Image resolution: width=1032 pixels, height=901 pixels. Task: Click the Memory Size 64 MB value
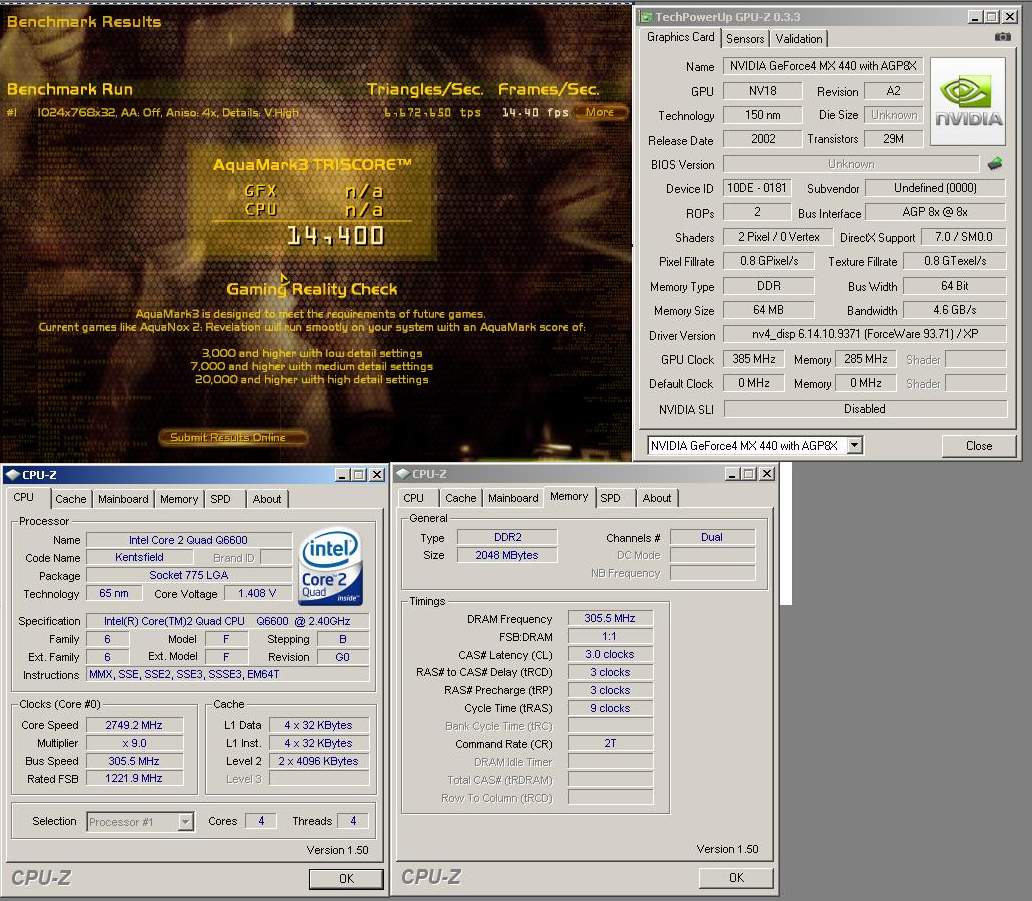coord(768,310)
